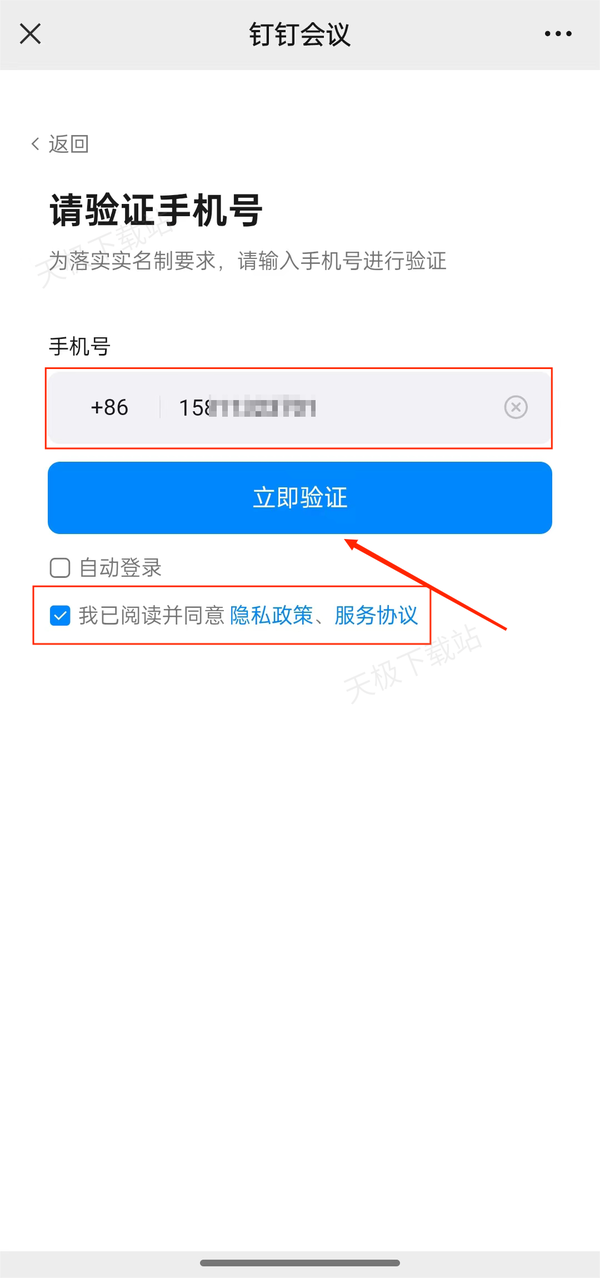This screenshot has height=1278, width=600.
Task: Open the 服务协议 link
Action: [376, 615]
